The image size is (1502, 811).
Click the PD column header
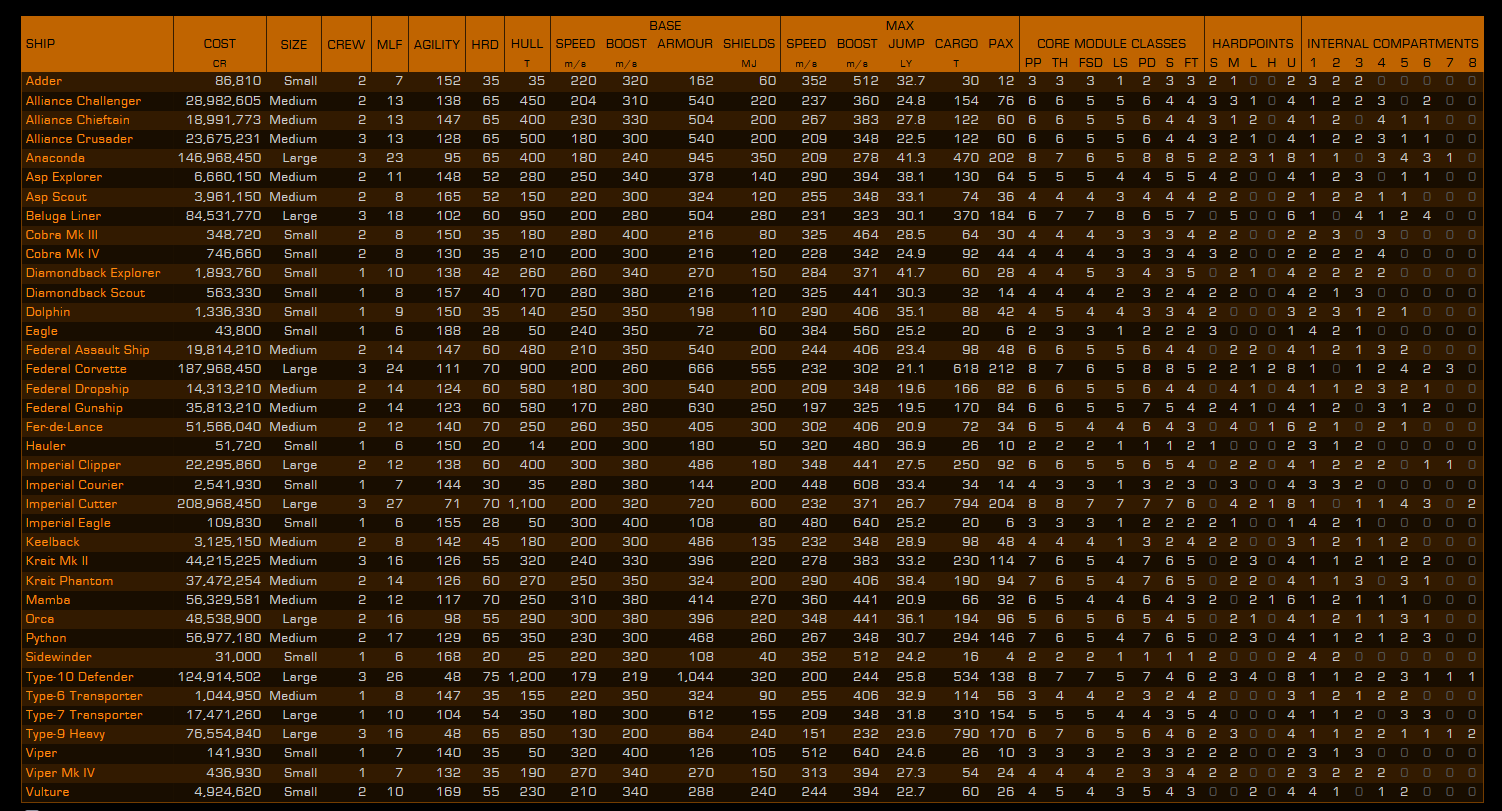click(x=1147, y=63)
